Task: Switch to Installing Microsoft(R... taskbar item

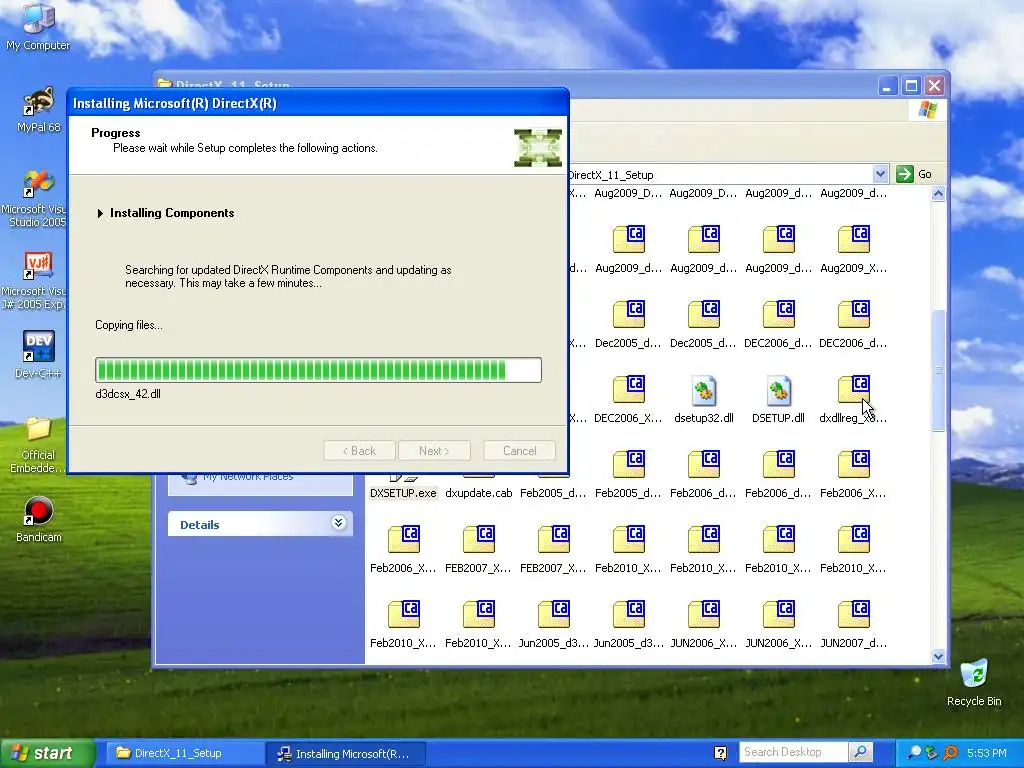Action: 346,754
